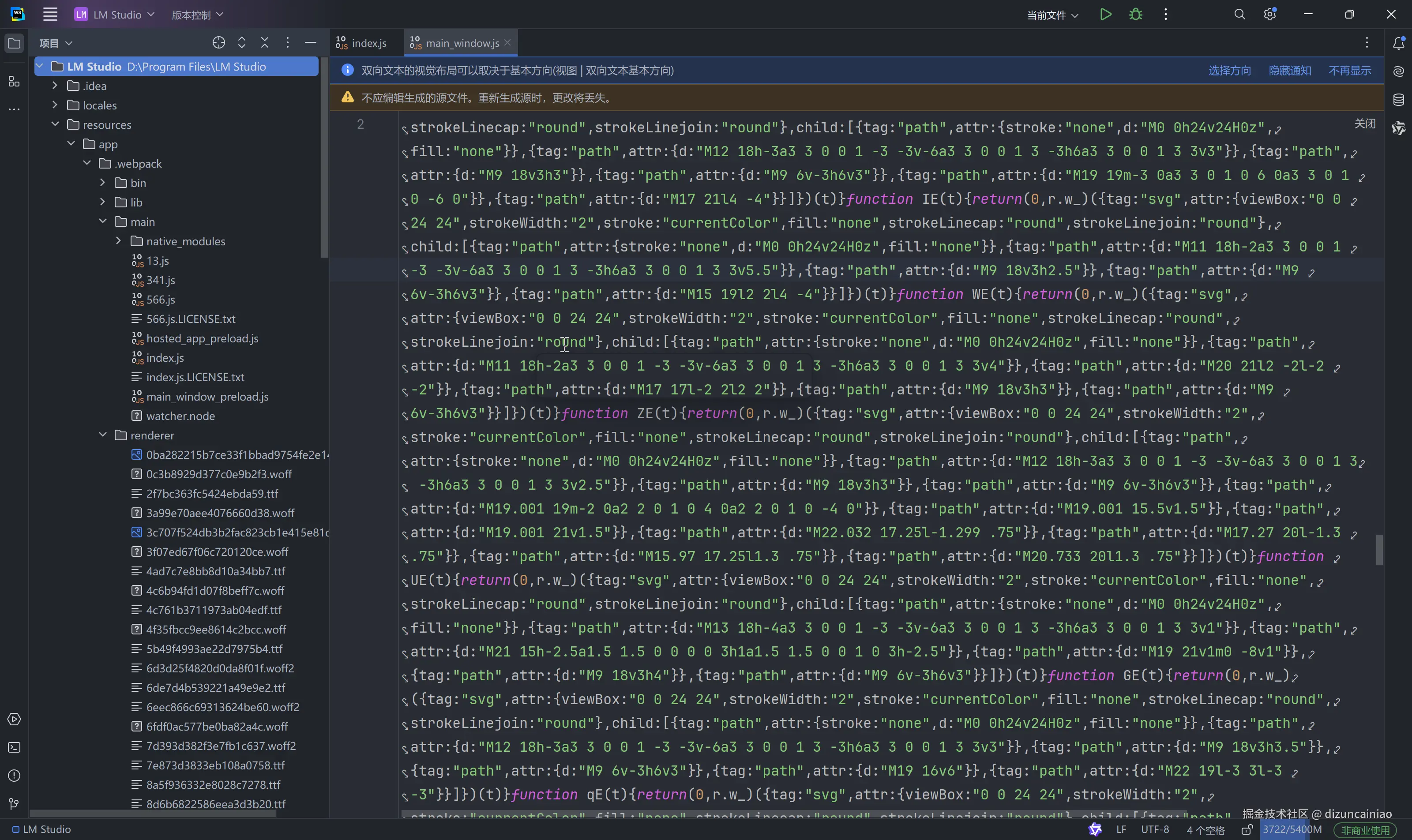Open the Database tool window
The image size is (1412, 840).
pyautogui.click(x=1398, y=100)
